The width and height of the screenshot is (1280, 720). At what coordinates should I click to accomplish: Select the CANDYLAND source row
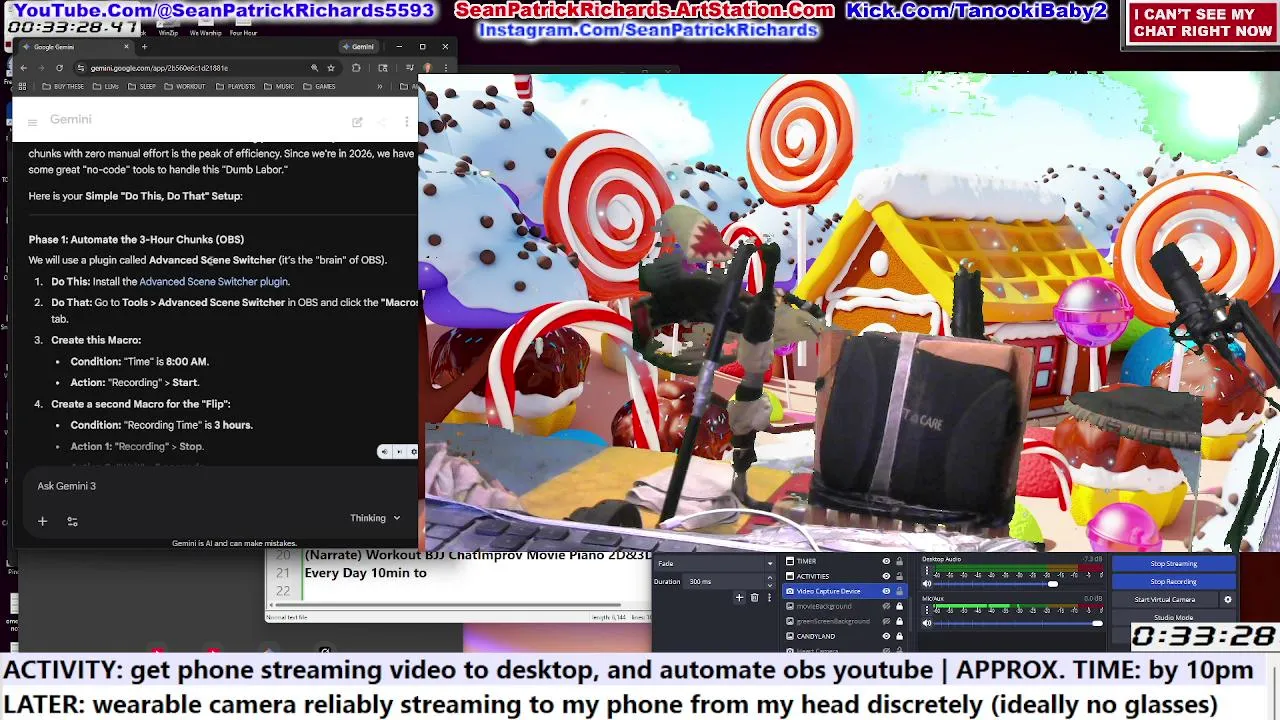coord(844,636)
